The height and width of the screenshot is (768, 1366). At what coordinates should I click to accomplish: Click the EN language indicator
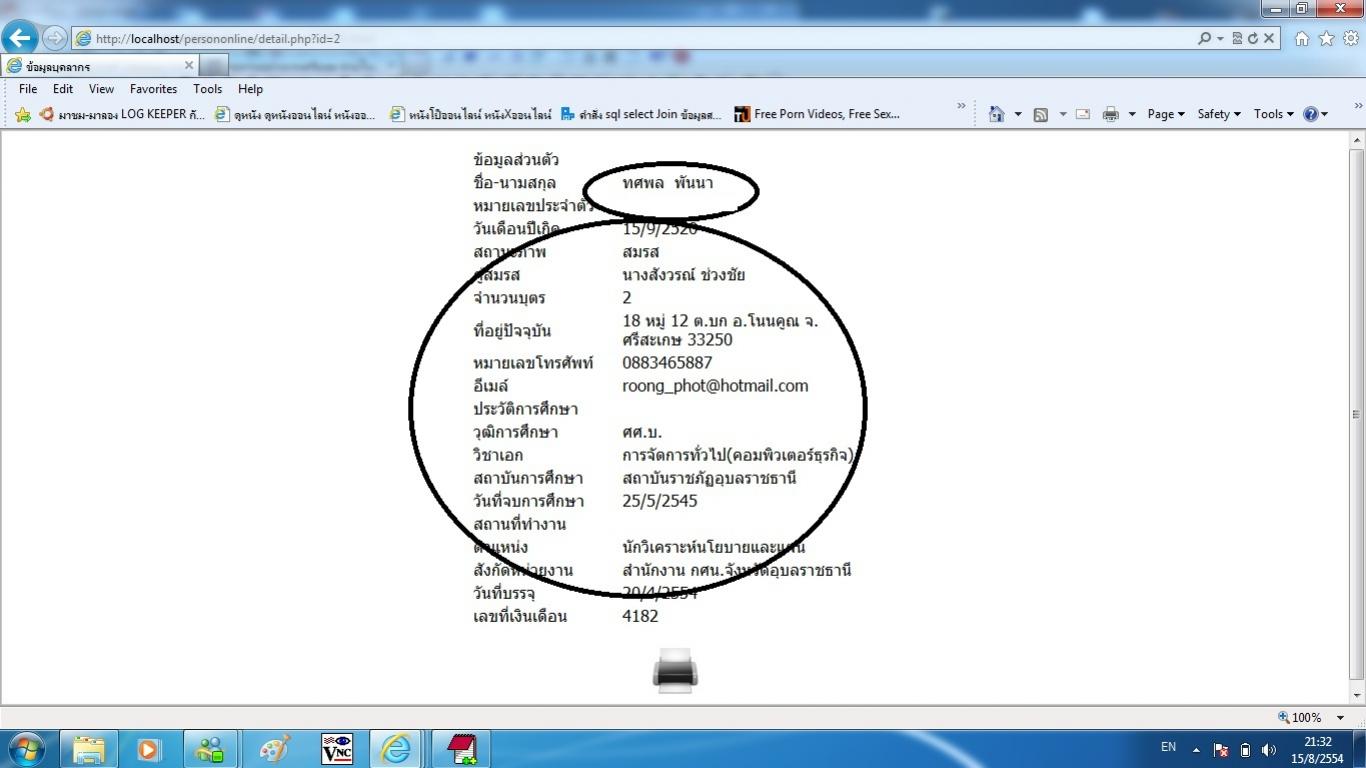(x=1168, y=747)
